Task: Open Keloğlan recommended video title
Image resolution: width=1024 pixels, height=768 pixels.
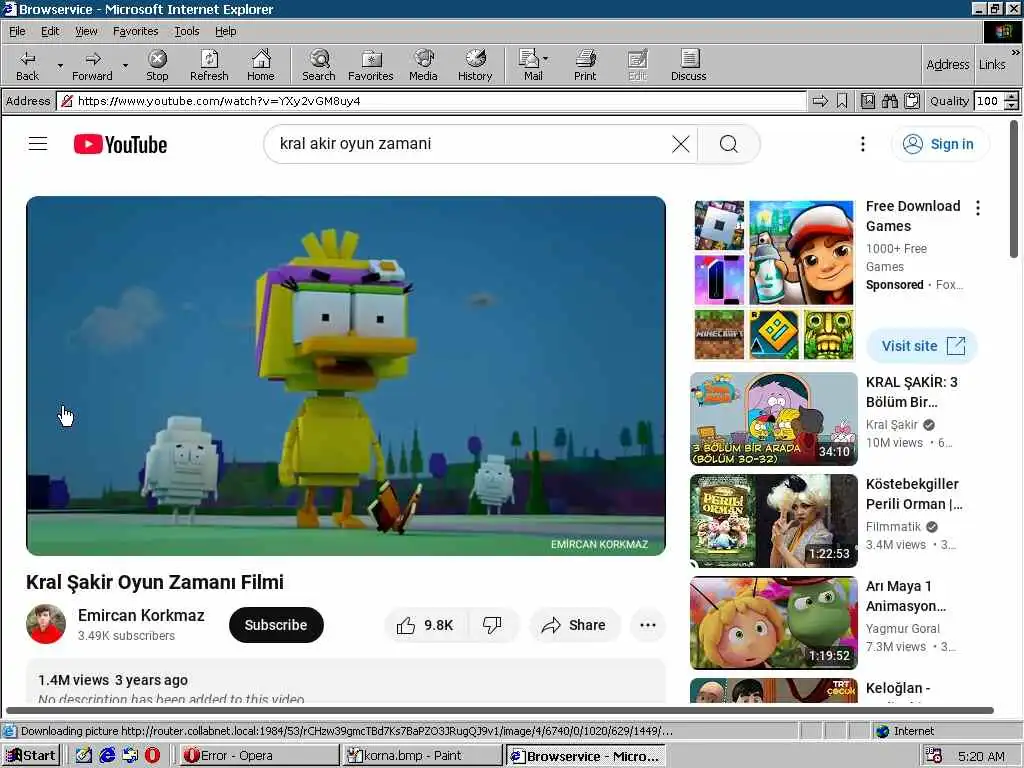Action: pyautogui.click(x=898, y=688)
